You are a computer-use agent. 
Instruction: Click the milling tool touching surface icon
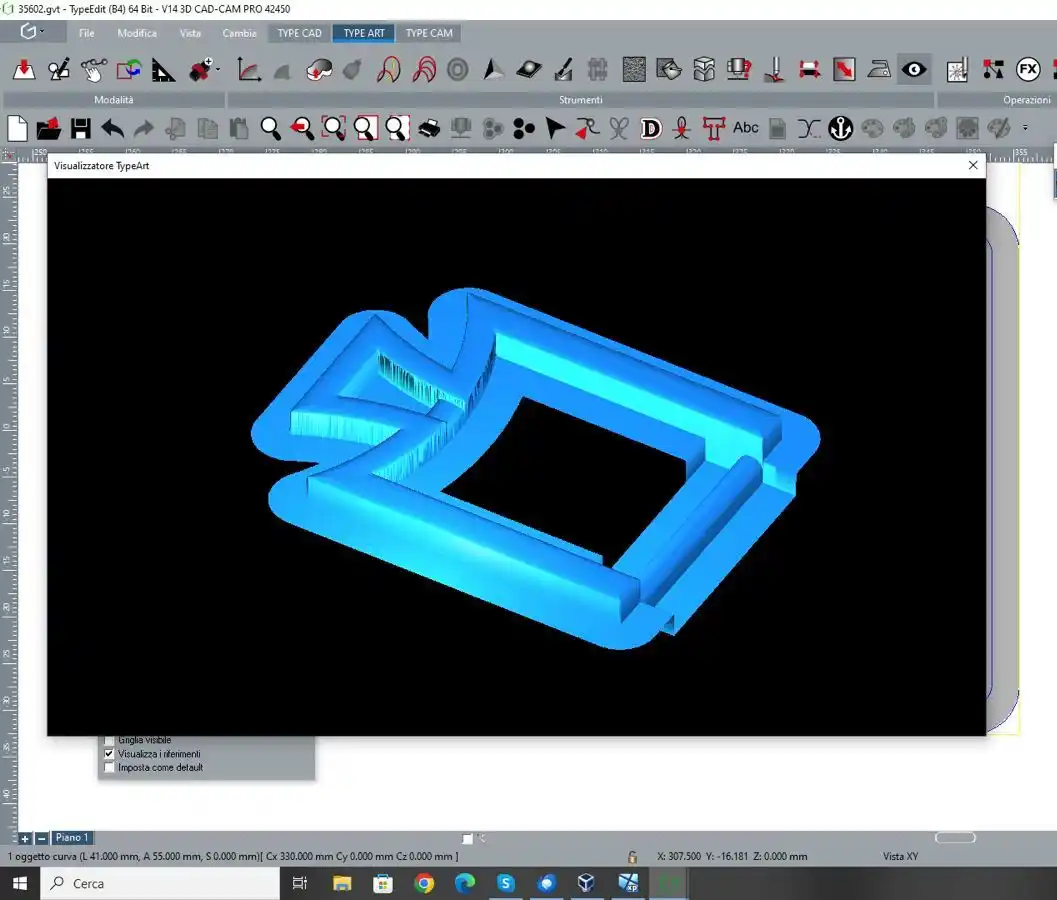[775, 69]
